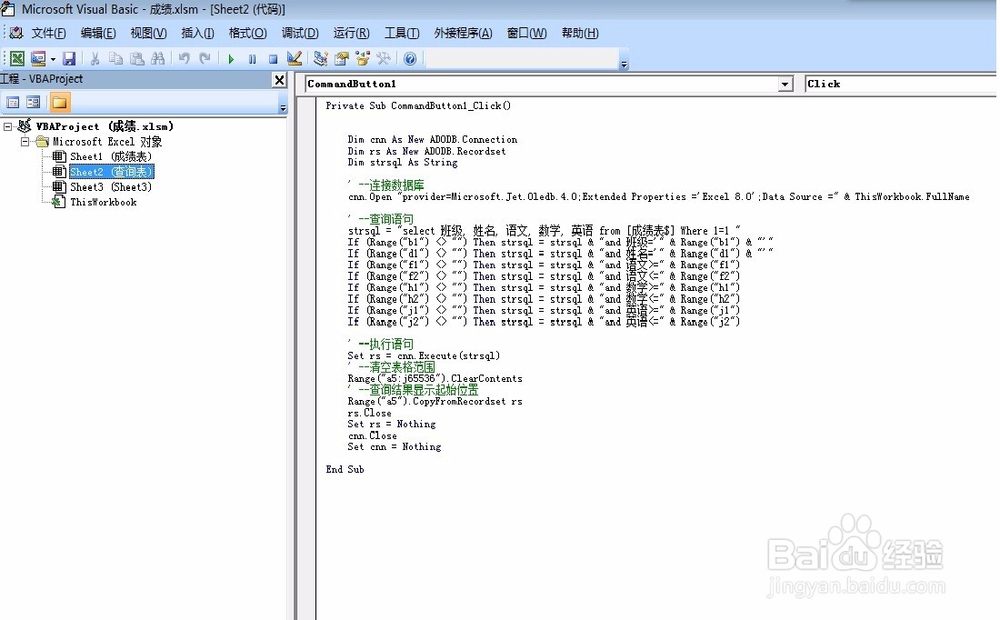Select Sheet3 (Sheet3) in project tree
This screenshot has width=1000, height=620.
tap(111, 187)
